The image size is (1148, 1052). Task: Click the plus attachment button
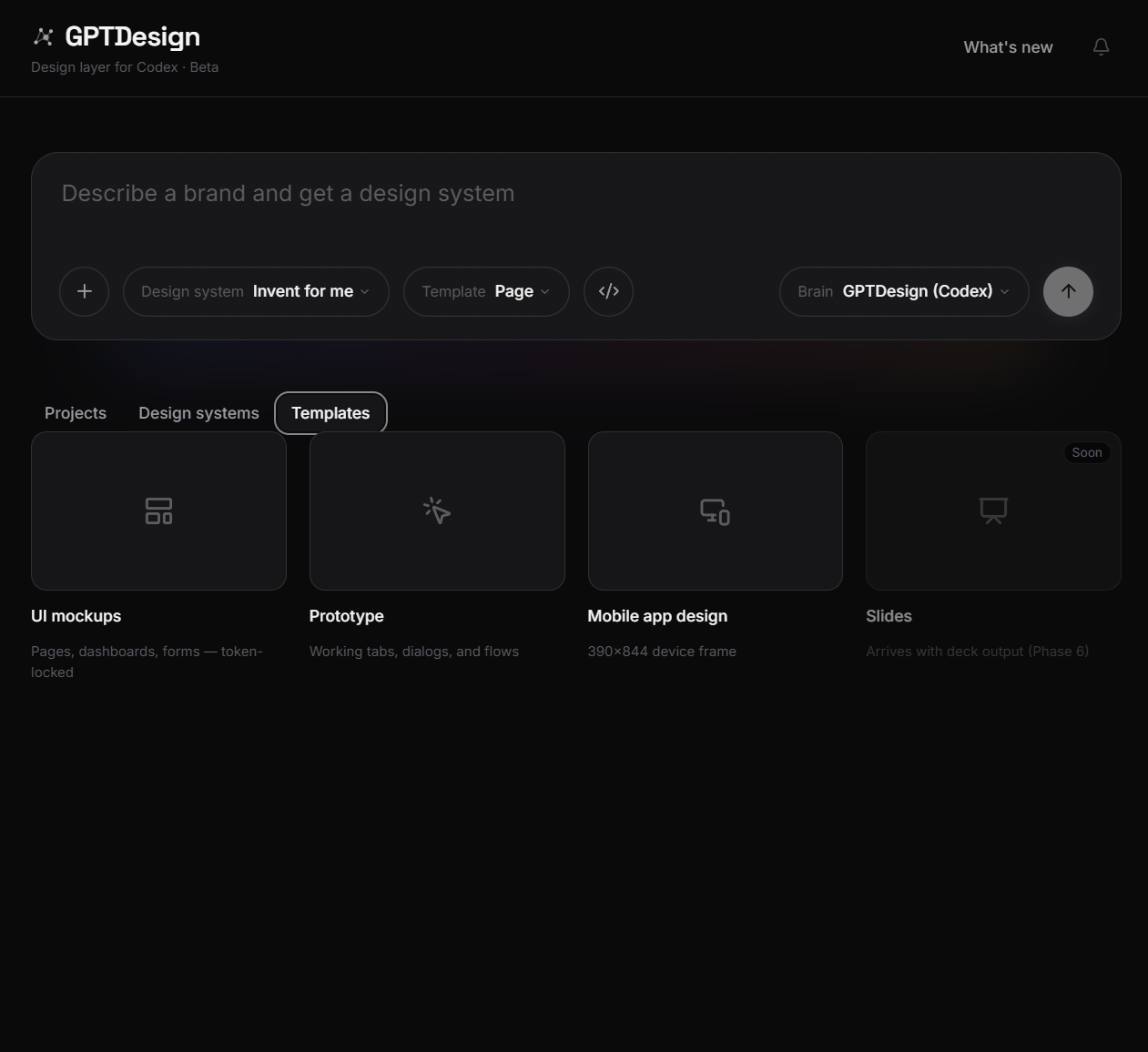[x=84, y=291]
